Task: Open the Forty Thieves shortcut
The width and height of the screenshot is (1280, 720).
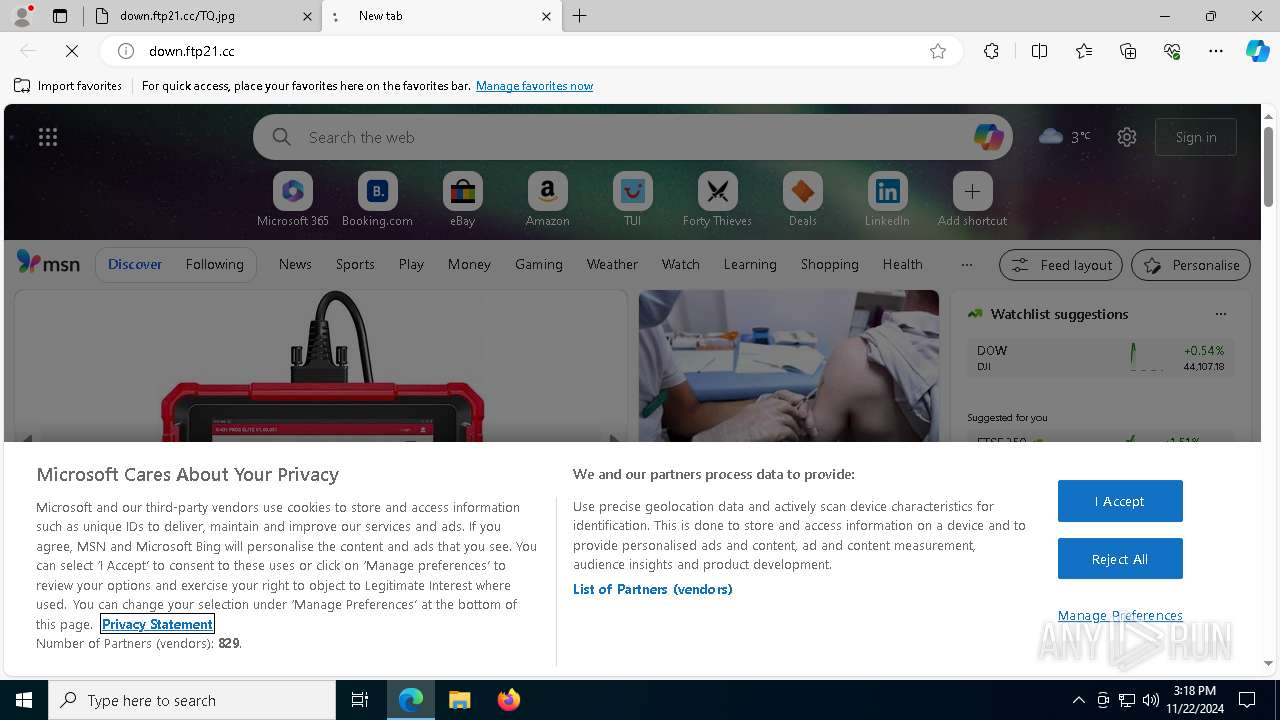Action: [x=717, y=200]
